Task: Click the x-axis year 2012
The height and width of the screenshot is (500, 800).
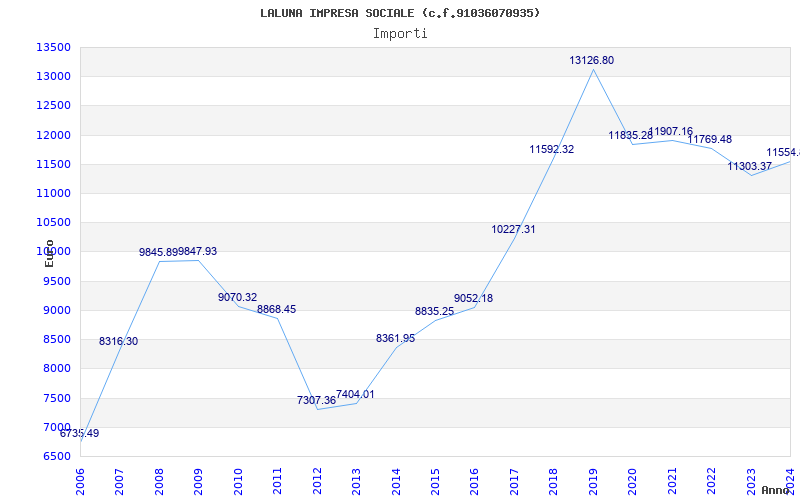Action: click(317, 483)
